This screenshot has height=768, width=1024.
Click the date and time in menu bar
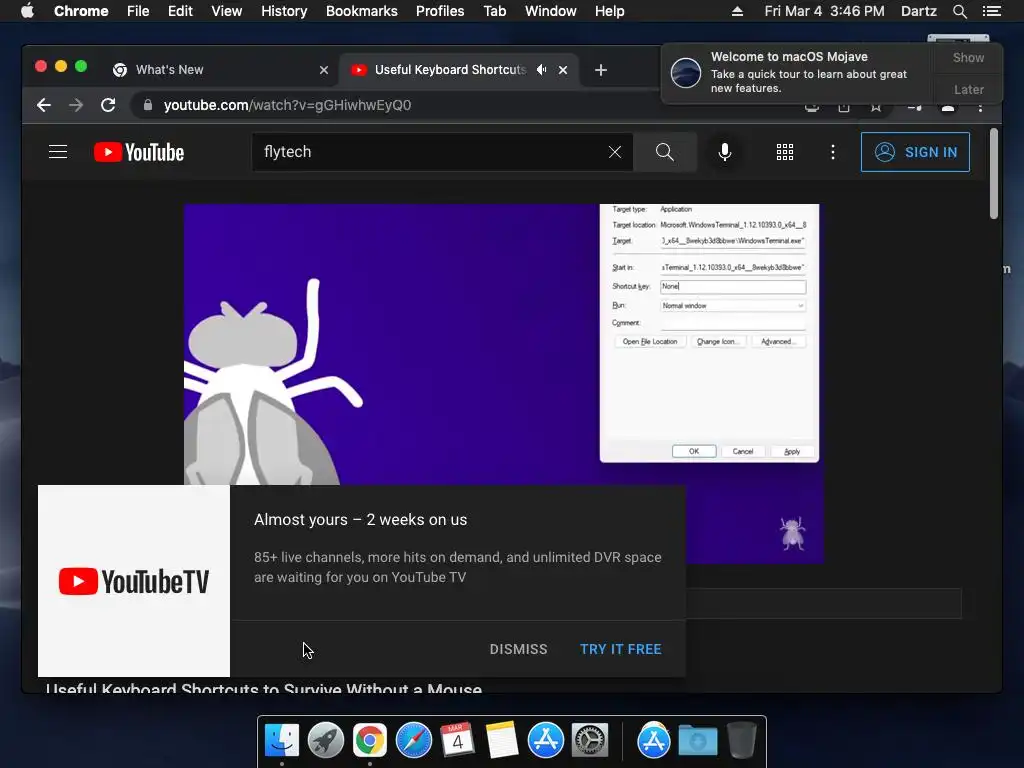(x=824, y=11)
